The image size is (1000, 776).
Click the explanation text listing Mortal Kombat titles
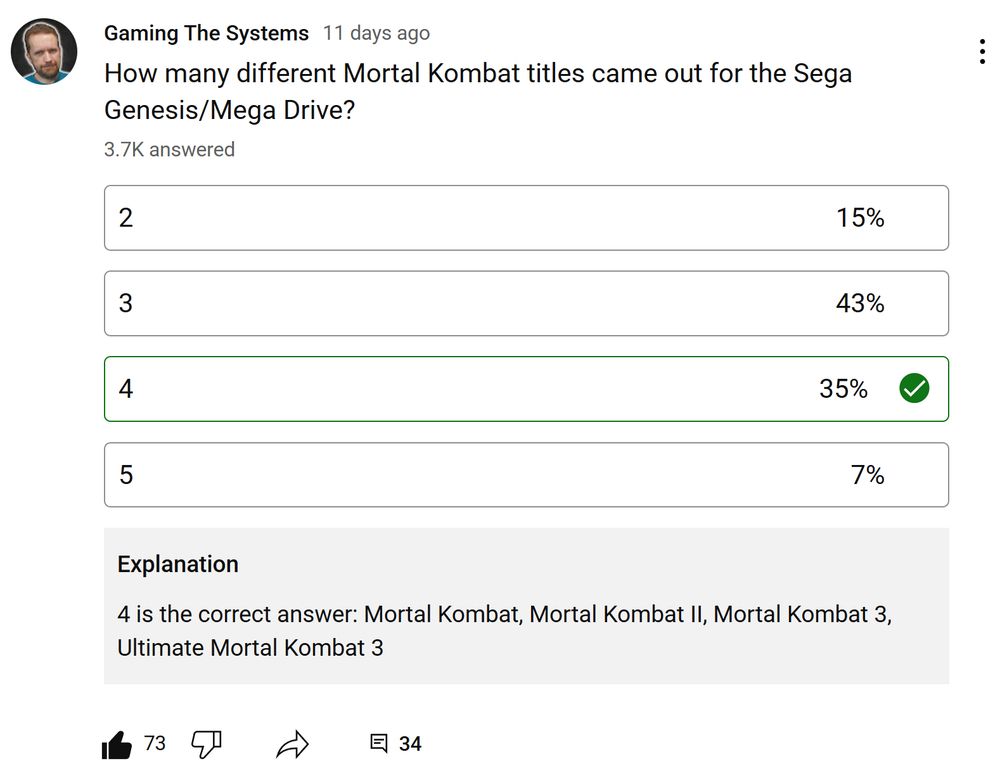pos(504,630)
